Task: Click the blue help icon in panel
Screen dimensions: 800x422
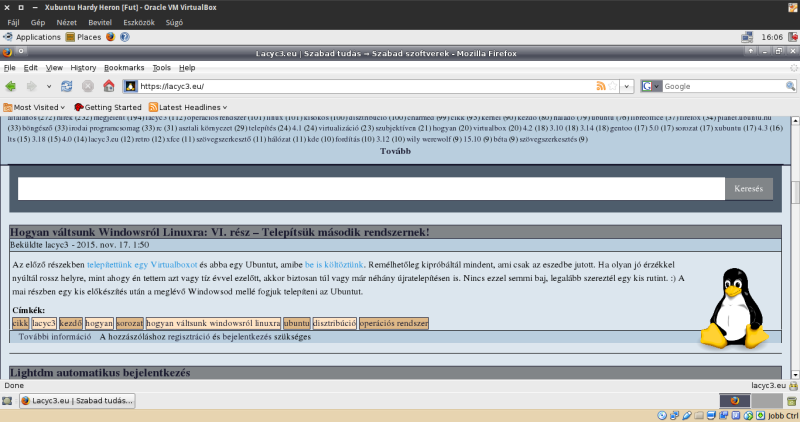Action: tap(124, 37)
